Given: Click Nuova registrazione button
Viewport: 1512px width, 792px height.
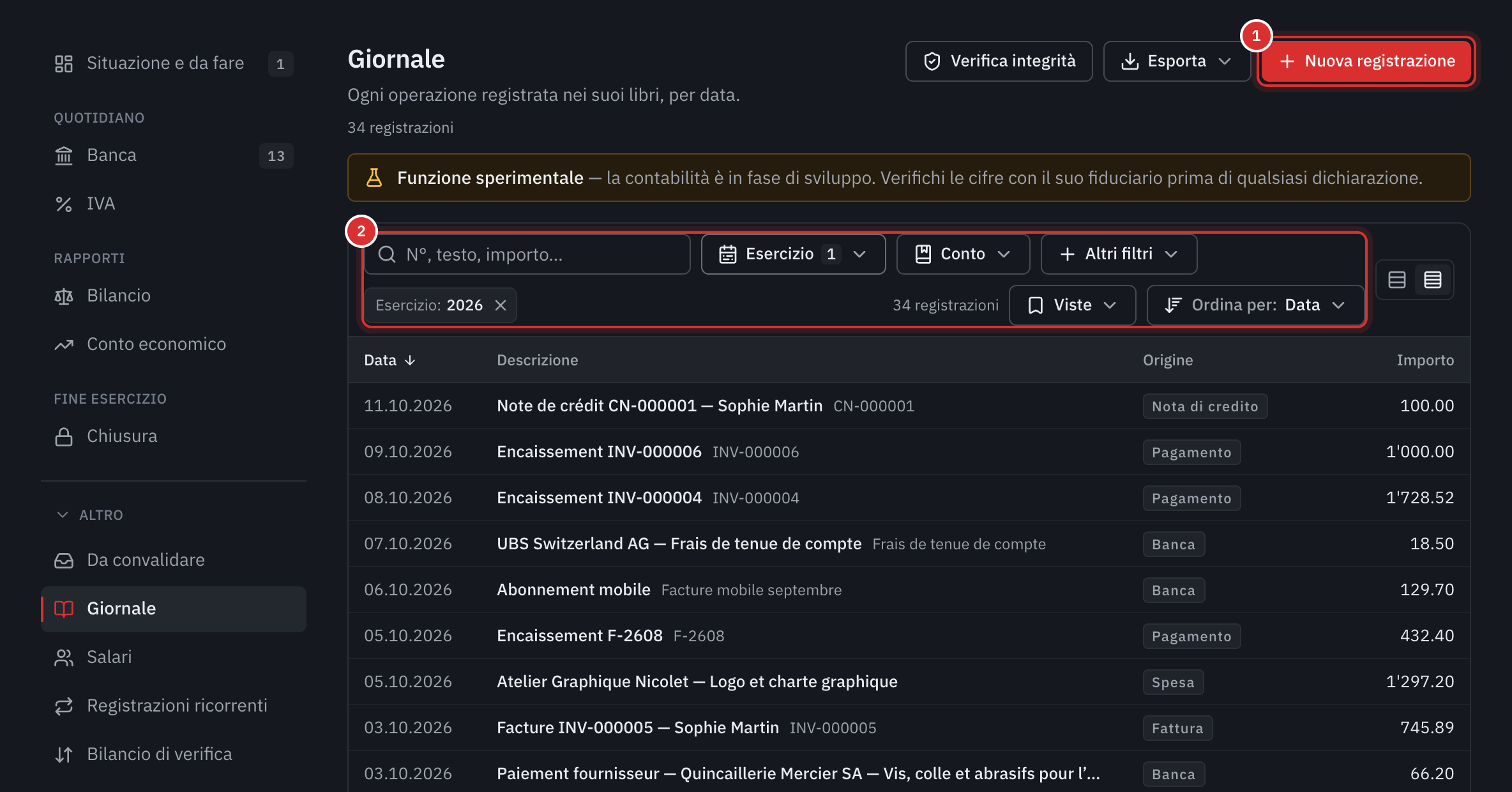Looking at the screenshot, I should (x=1366, y=61).
